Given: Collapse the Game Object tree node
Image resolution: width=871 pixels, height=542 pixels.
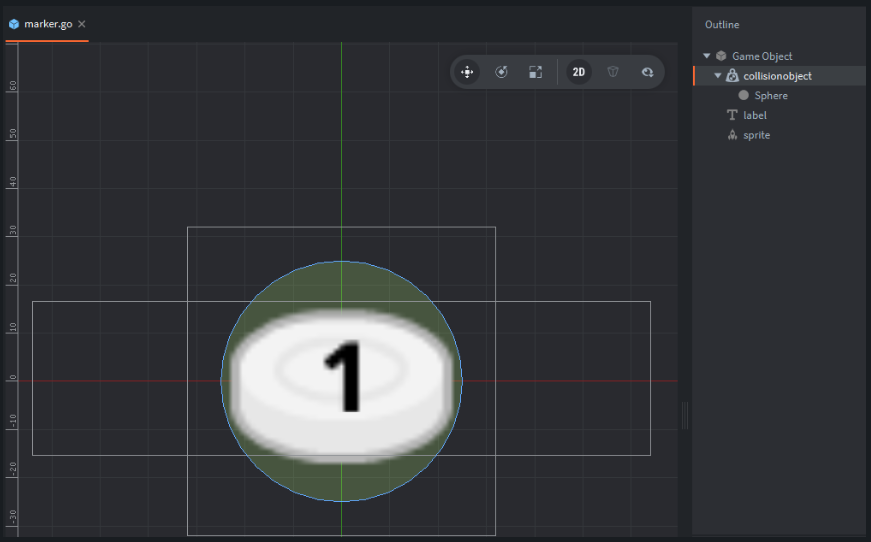Looking at the screenshot, I should click(x=707, y=56).
